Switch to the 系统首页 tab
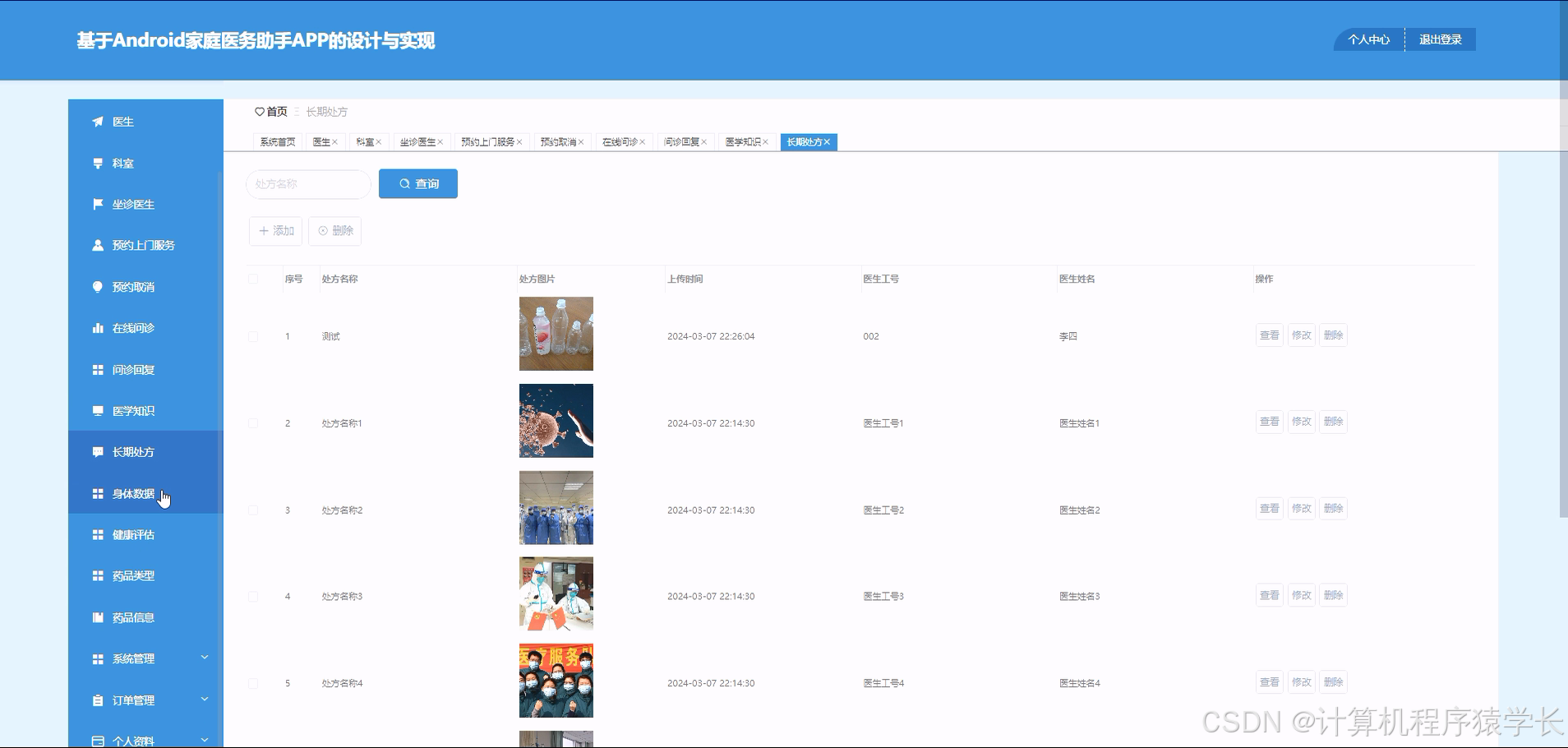Image resolution: width=1568 pixels, height=748 pixels. point(278,142)
